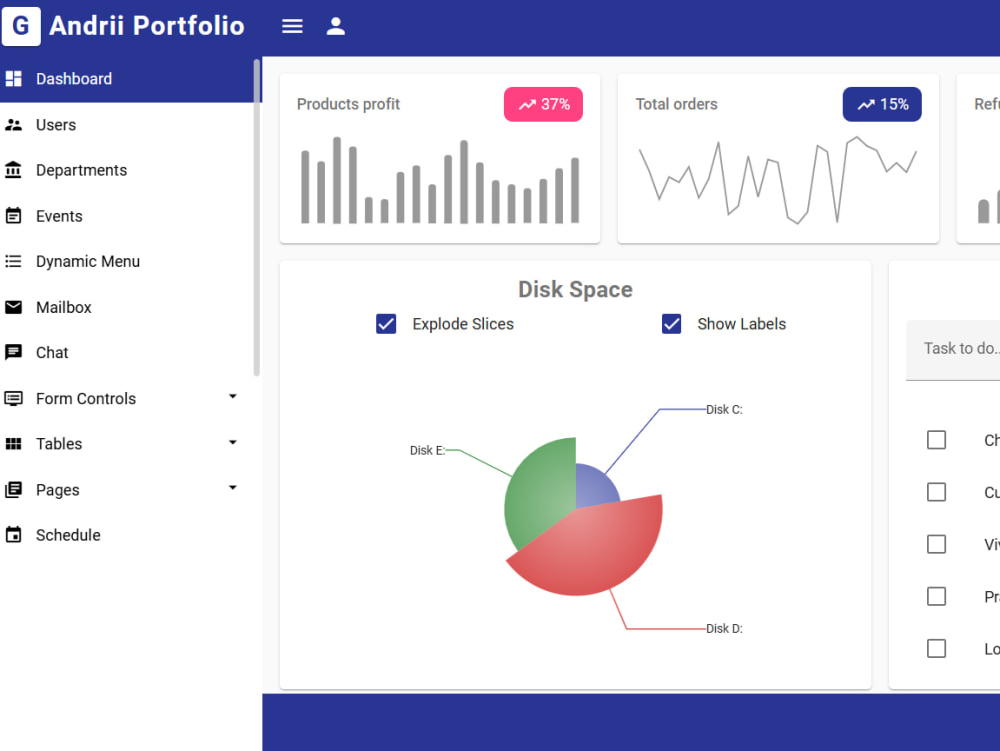
Task: Click the Products profit card title
Action: (348, 104)
